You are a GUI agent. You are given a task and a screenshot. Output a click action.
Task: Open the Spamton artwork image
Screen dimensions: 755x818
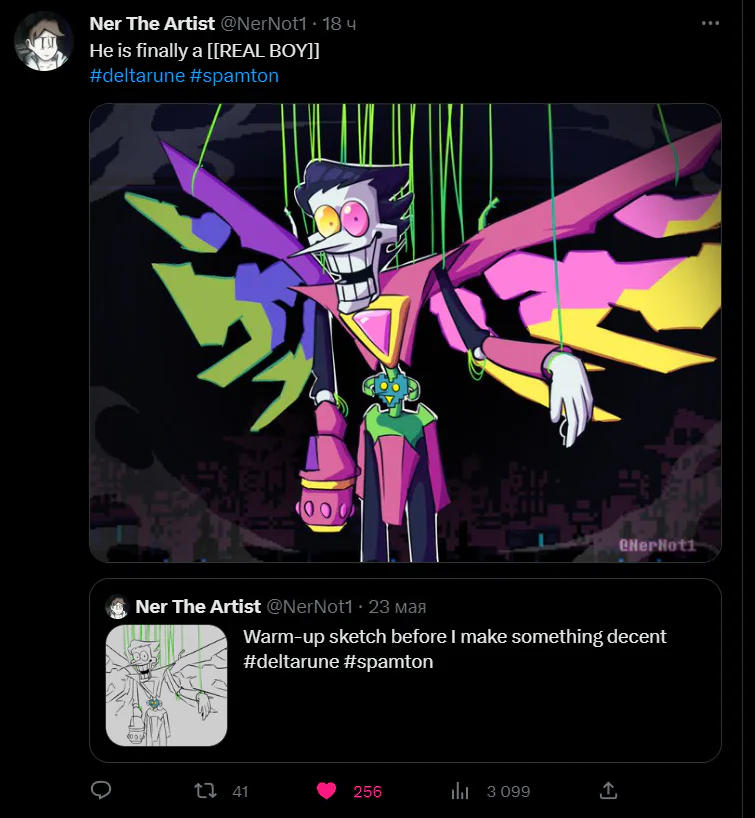[x=405, y=333]
